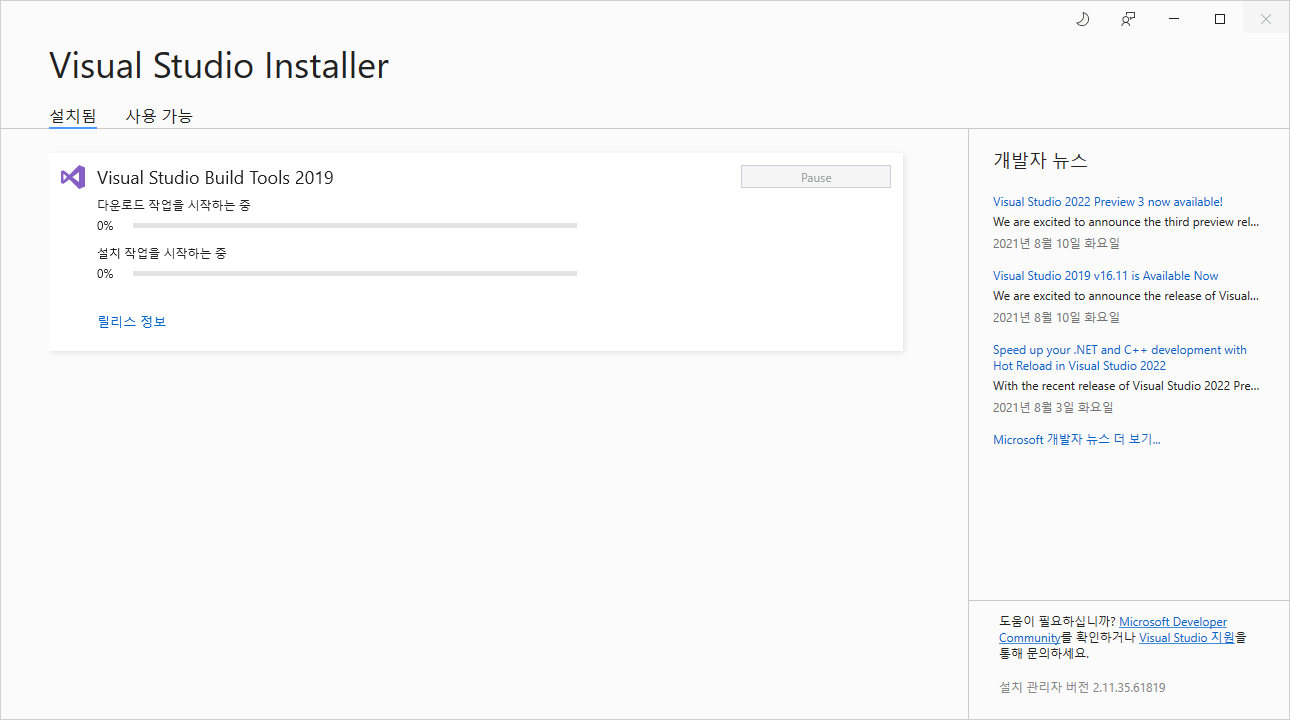Viewport: 1290px width, 720px height.
Task: Click the 다운로드 작업을 시작하는 중 status text
Action: (x=174, y=205)
